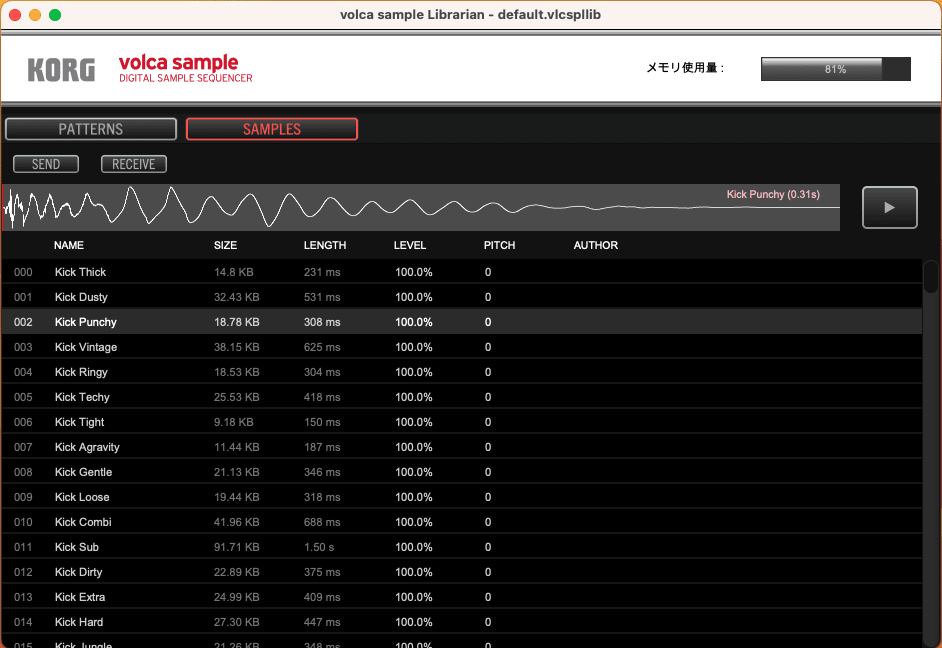The width and height of the screenshot is (942, 648).
Task: Click the 14.8 KB size value
Action: pos(234,272)
